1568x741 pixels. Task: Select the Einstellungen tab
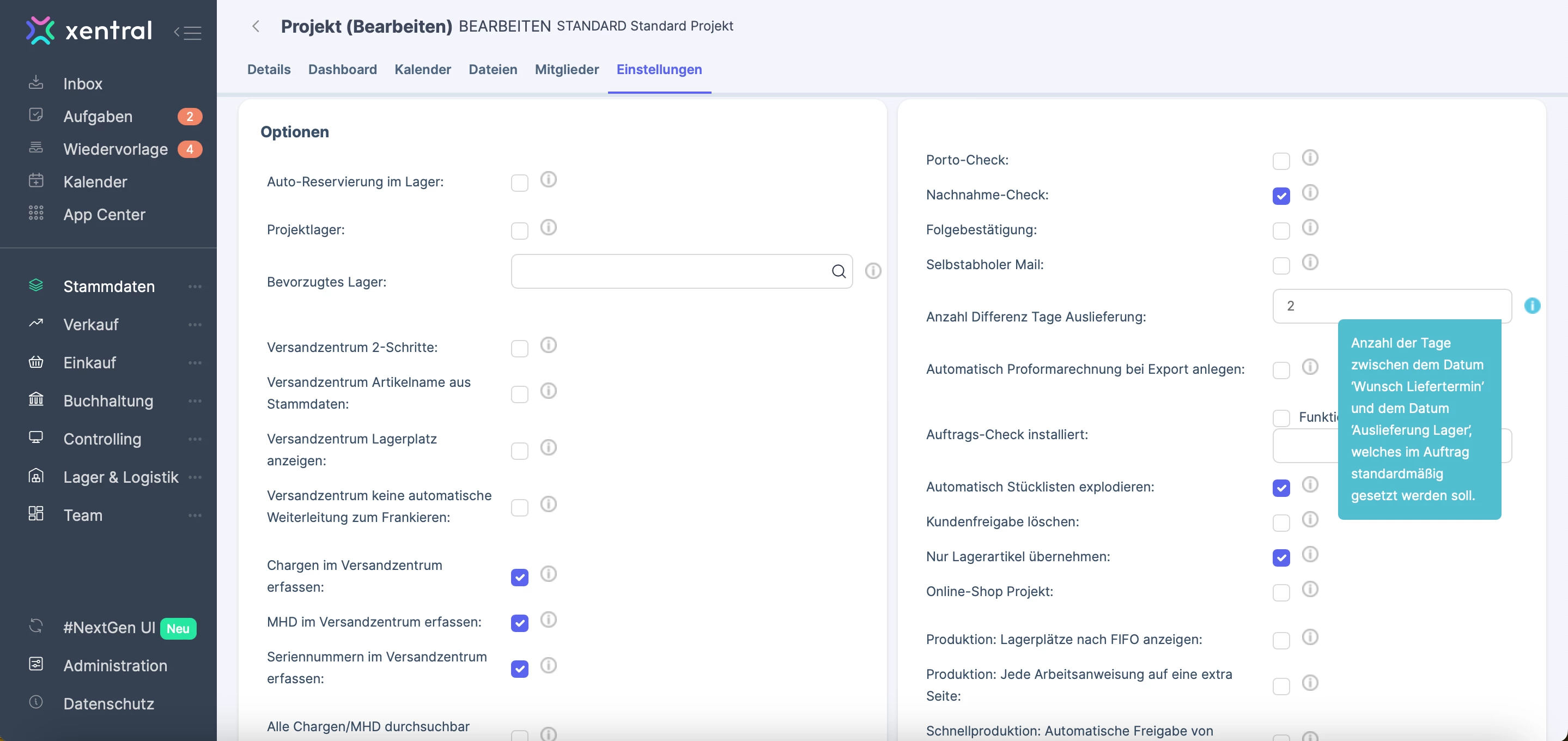659,69
